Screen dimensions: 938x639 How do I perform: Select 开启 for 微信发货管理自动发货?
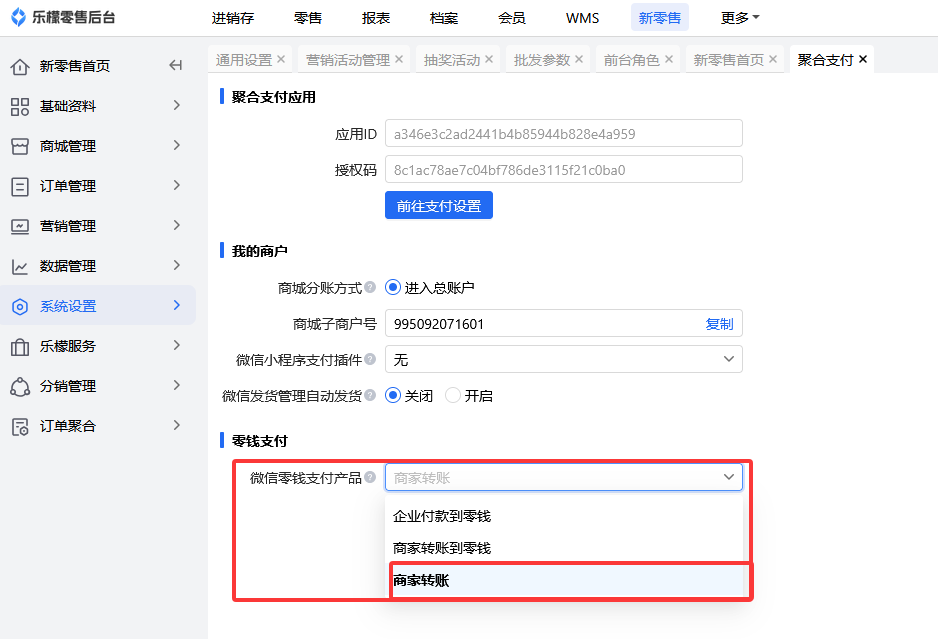pyautogui.click(x=453, y=395)
